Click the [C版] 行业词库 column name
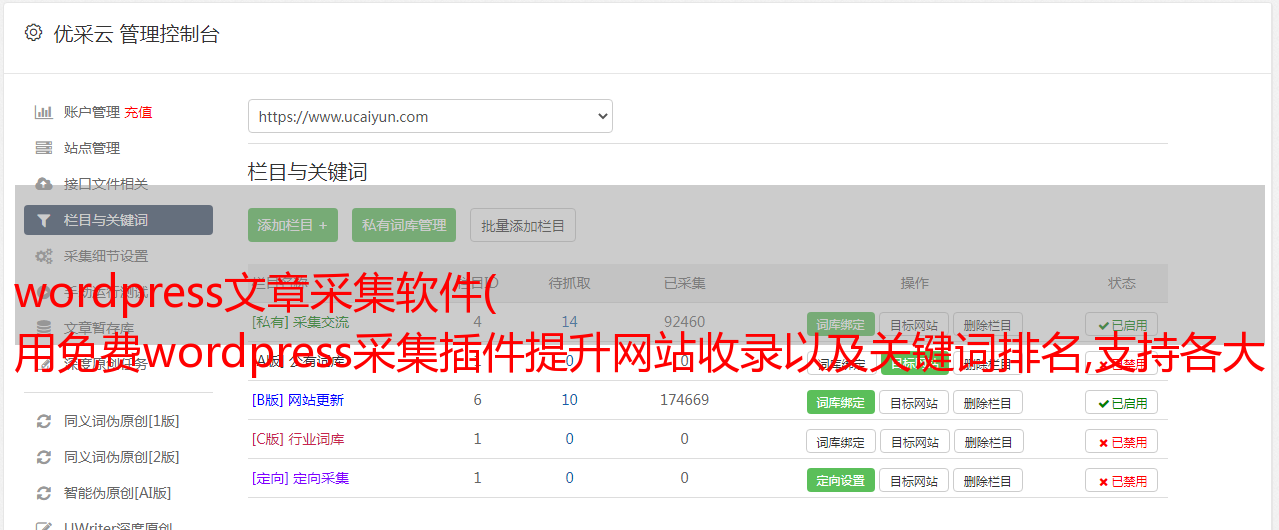This screenshot has height=530, width=1279. point(298,439)
